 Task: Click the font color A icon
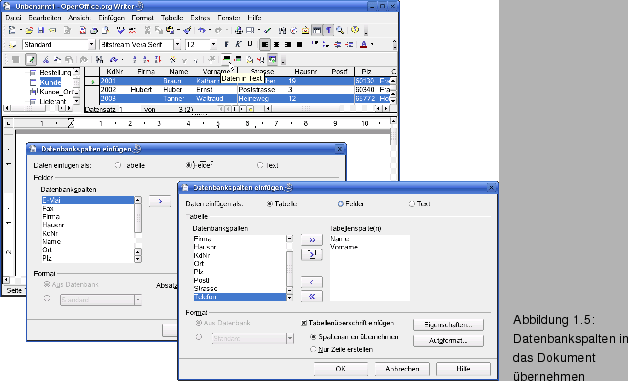(364, 44)
